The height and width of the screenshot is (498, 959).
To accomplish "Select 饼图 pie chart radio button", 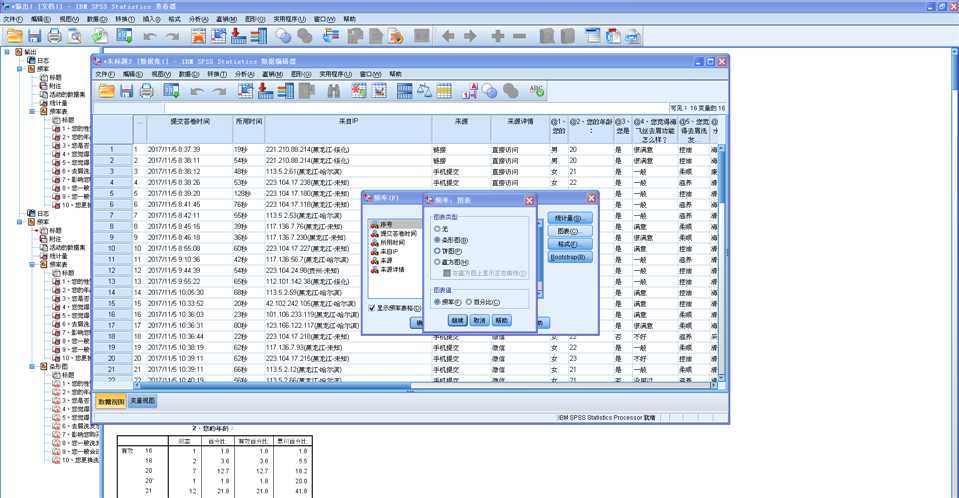I will [x=437, y=251].
